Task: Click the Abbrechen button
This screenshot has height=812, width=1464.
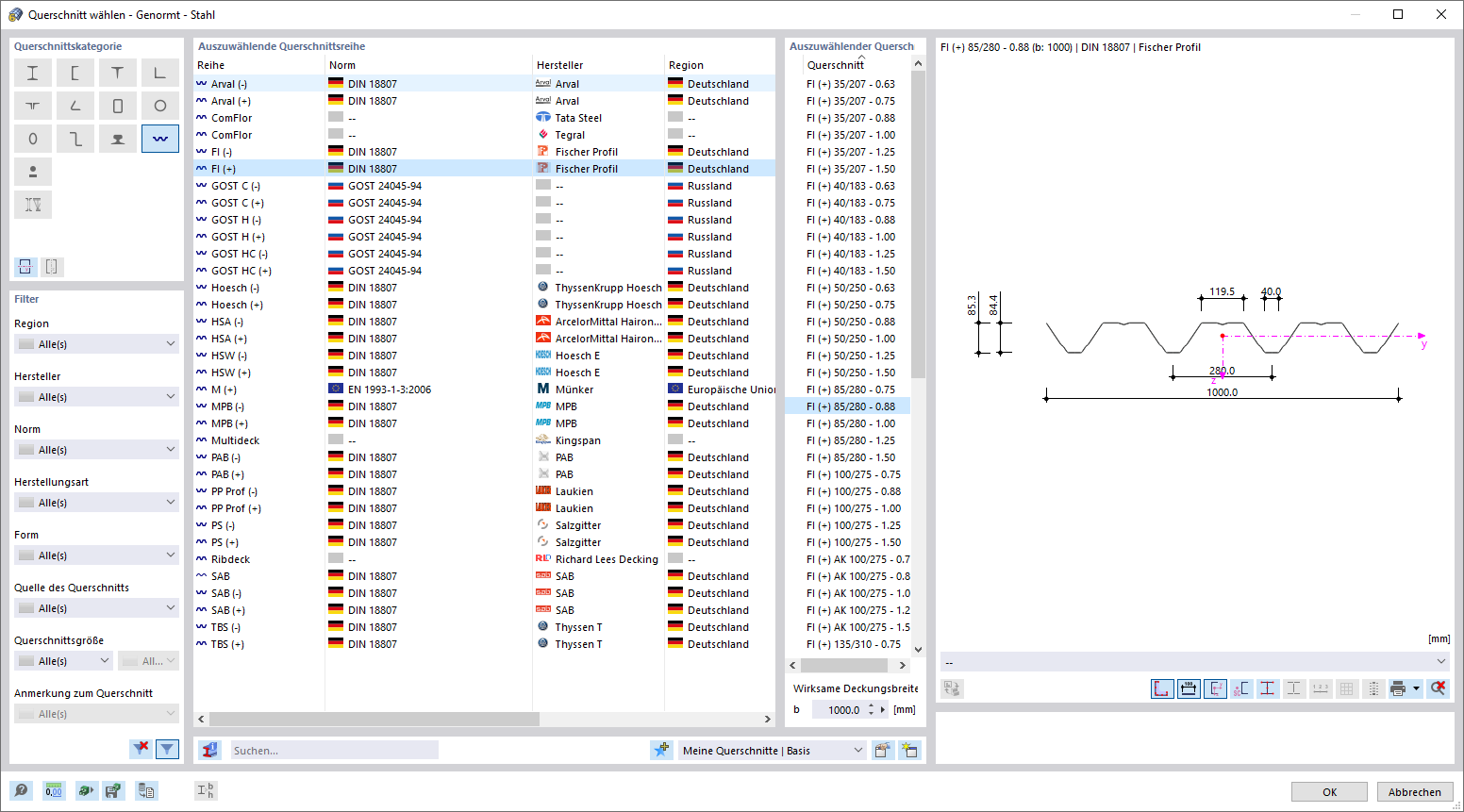Action: (1414, 792)
